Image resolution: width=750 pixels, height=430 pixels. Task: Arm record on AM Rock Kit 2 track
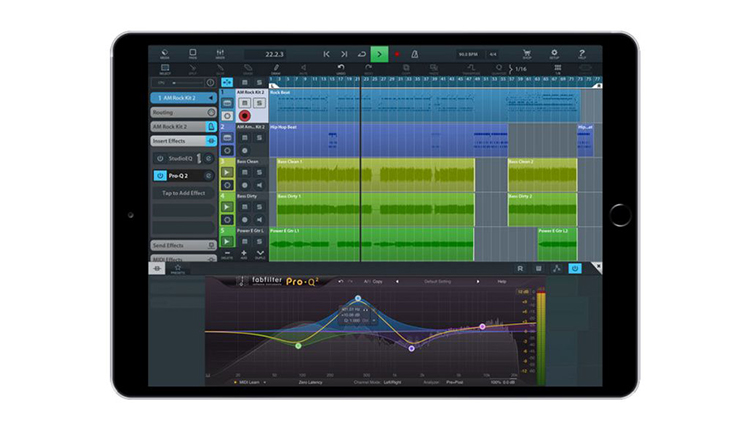(x=244, y=115)
